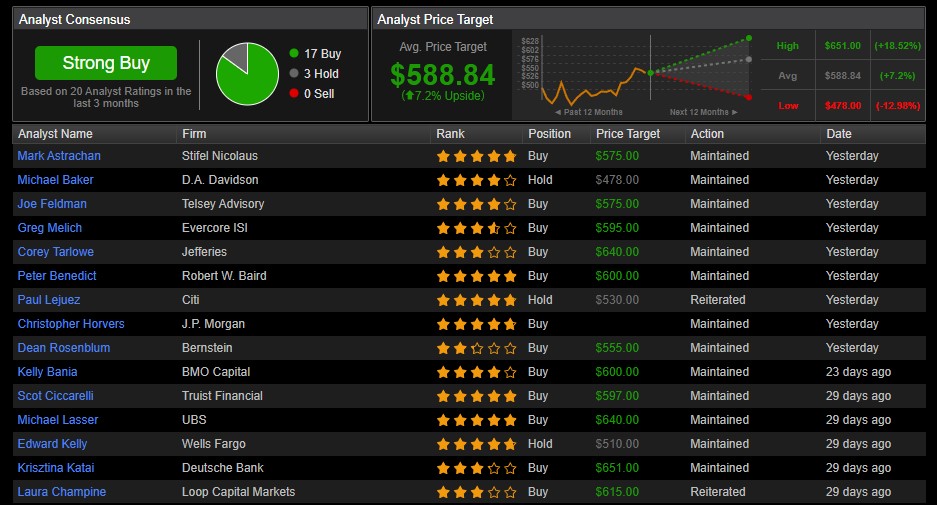
Task: Click the Position column header
Action: pos(549,134)
